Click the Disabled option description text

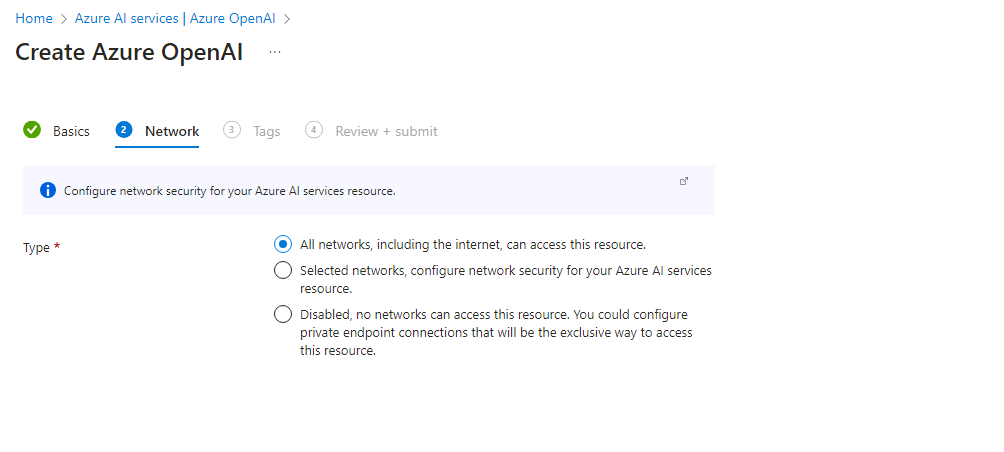(496, 332)
